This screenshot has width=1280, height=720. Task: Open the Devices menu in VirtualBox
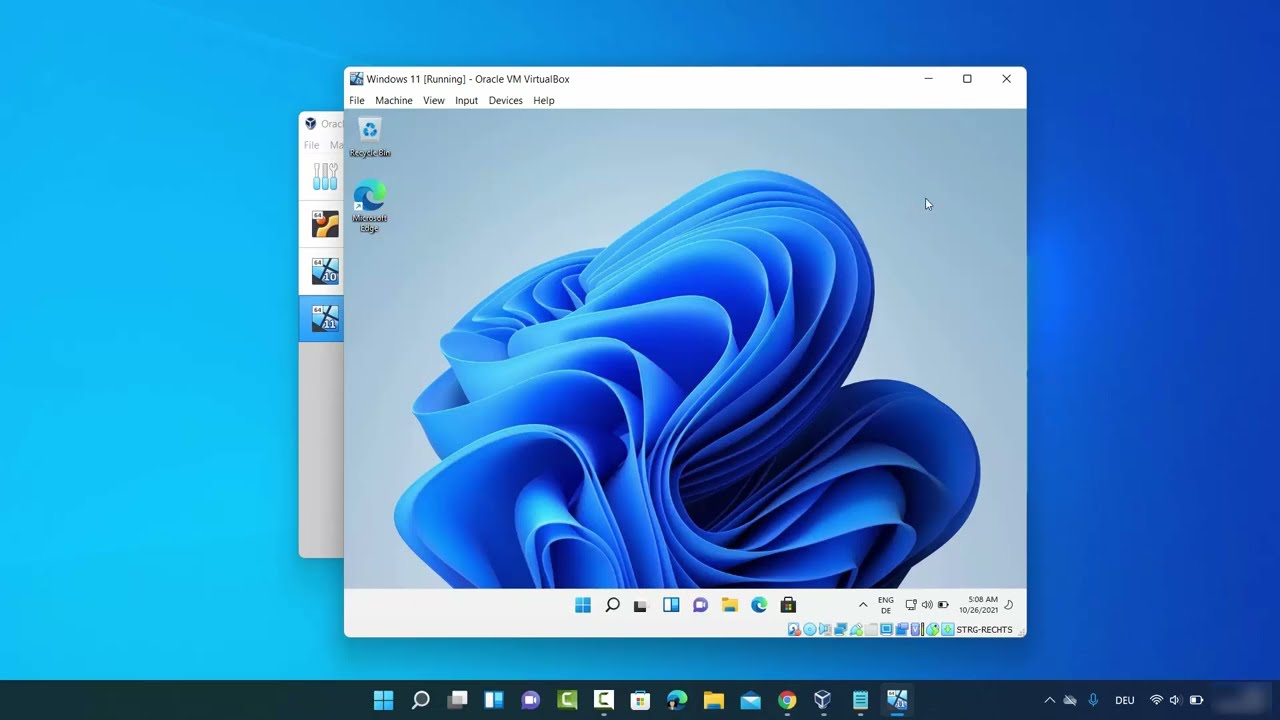[x=505, y=100]
